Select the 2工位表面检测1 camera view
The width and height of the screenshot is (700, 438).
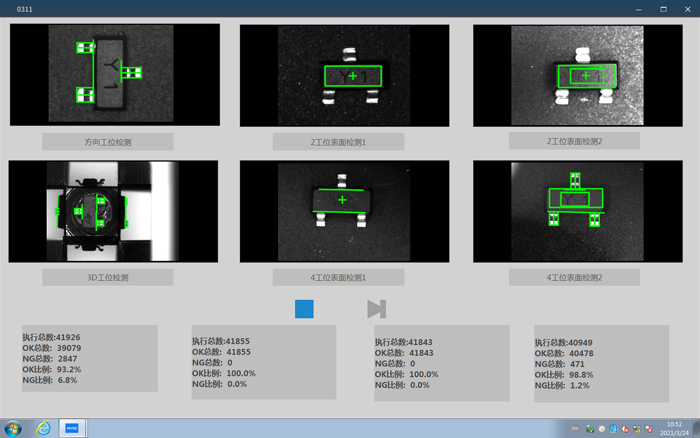pos(343,75)
